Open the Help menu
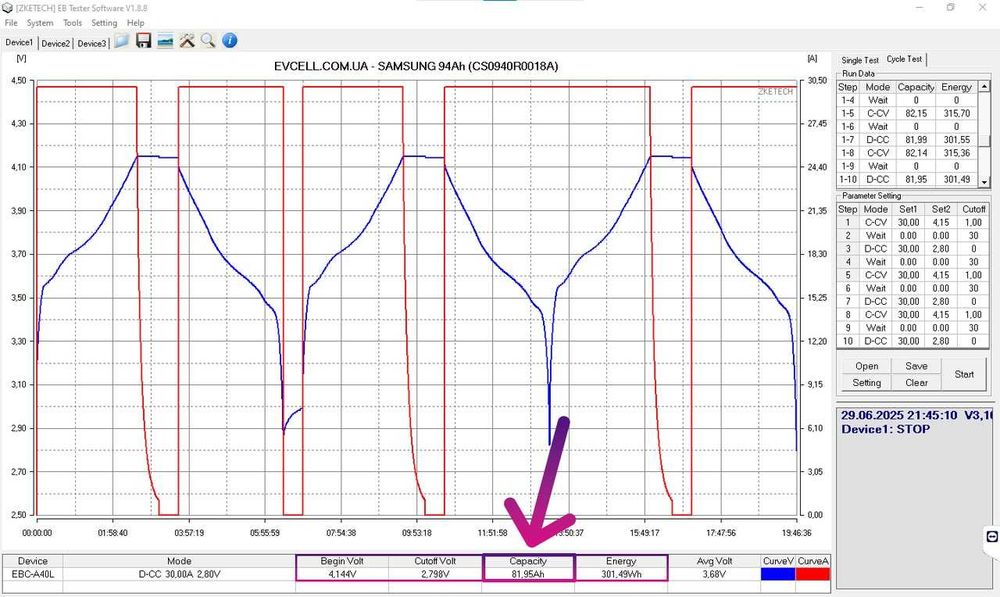Viewport: 1000px width, 597px height. [x=135, y=23]
